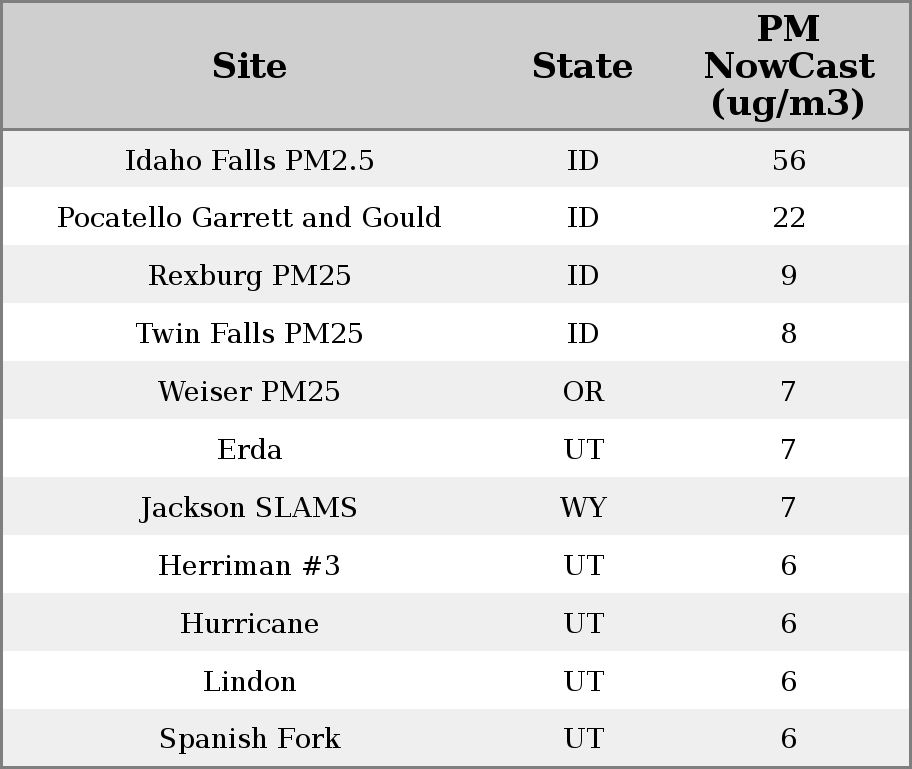This screenshot has width=912, height=769.
Task: Select the Spanish Fork site
Action: pyautogui.click(x=249, y=739)
